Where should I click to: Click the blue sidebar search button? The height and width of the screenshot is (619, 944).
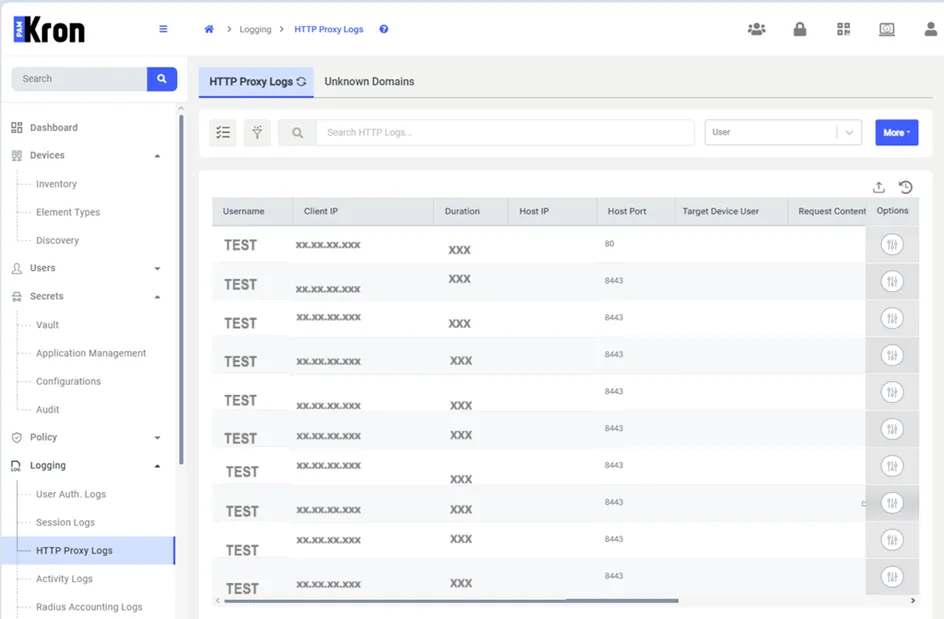tap(162, 79)
